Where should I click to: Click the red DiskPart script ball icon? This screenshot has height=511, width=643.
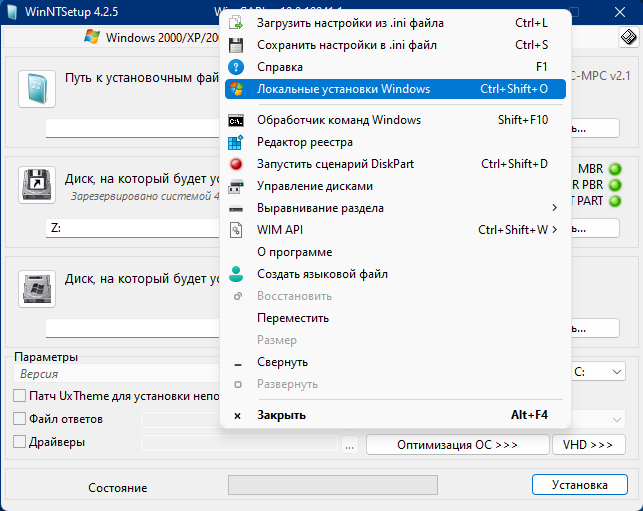click(236, 164)
